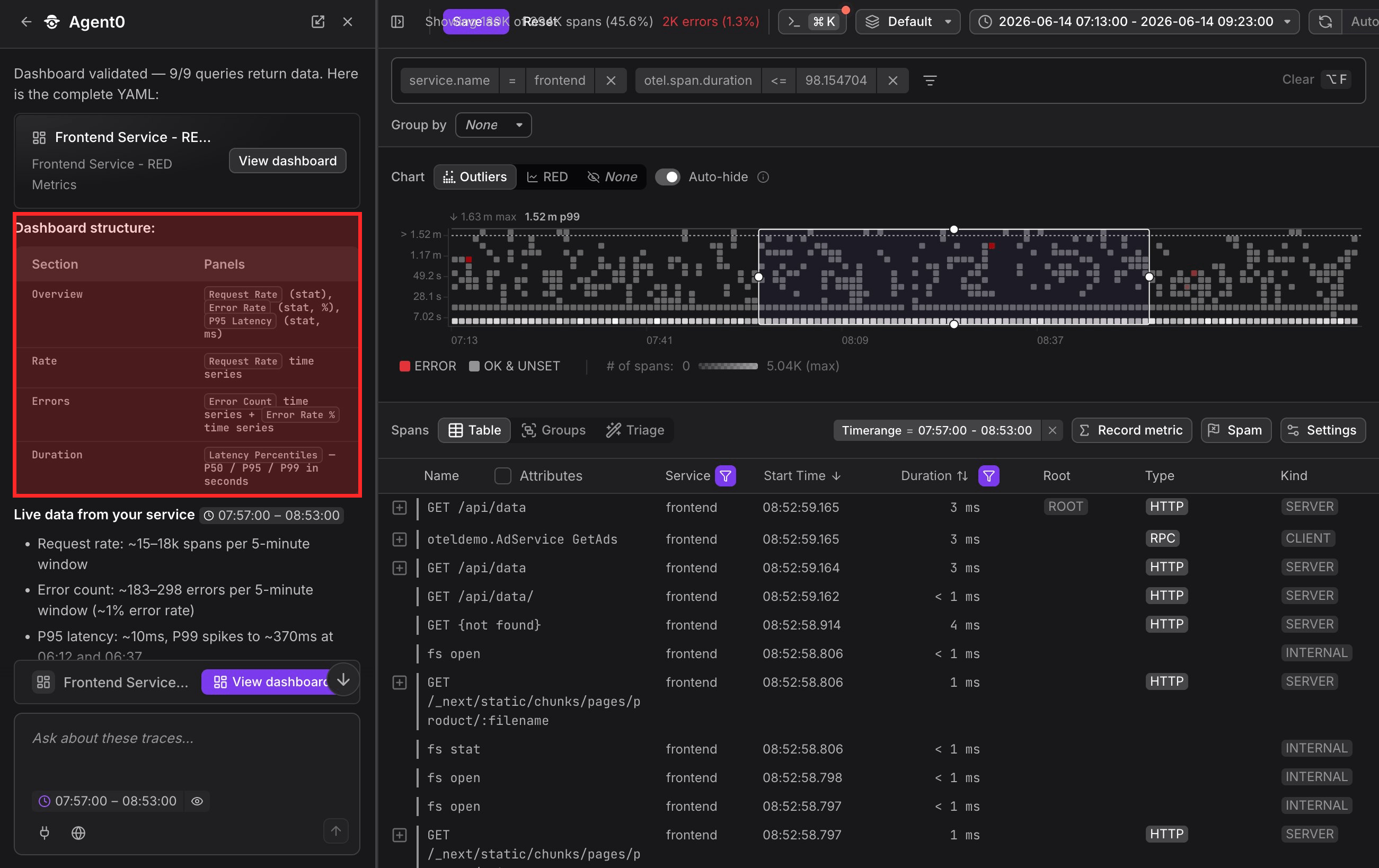Click the back arrow beside Agent0

coord(26,22)
